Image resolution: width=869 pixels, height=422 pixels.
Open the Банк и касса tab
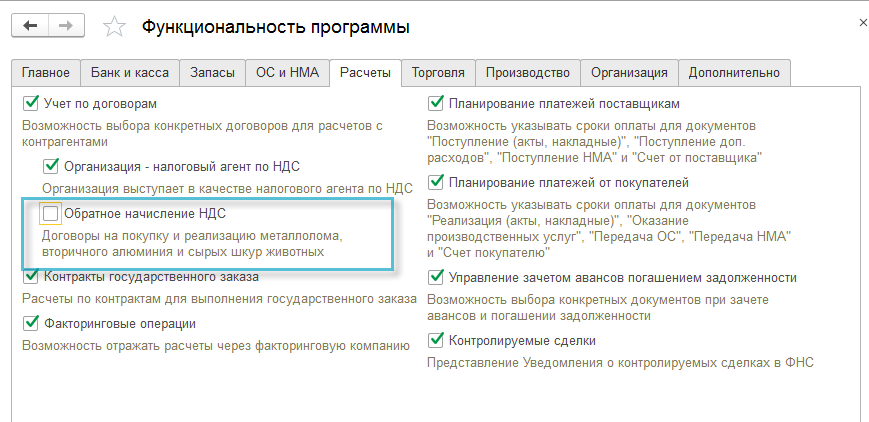click(x=131, y=73)
